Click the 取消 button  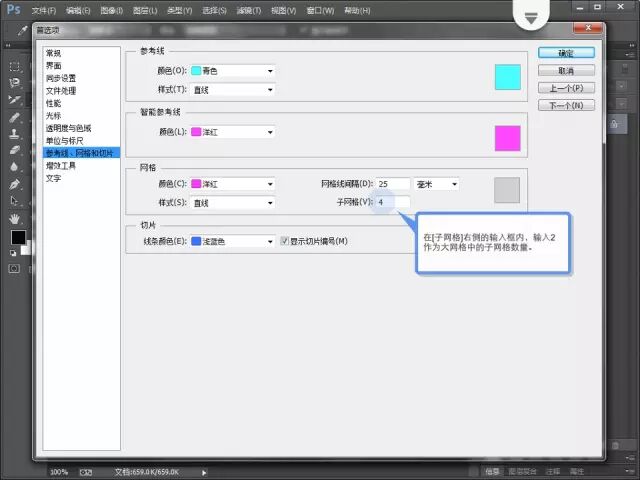pyautogui.click(x=565, y=71)
